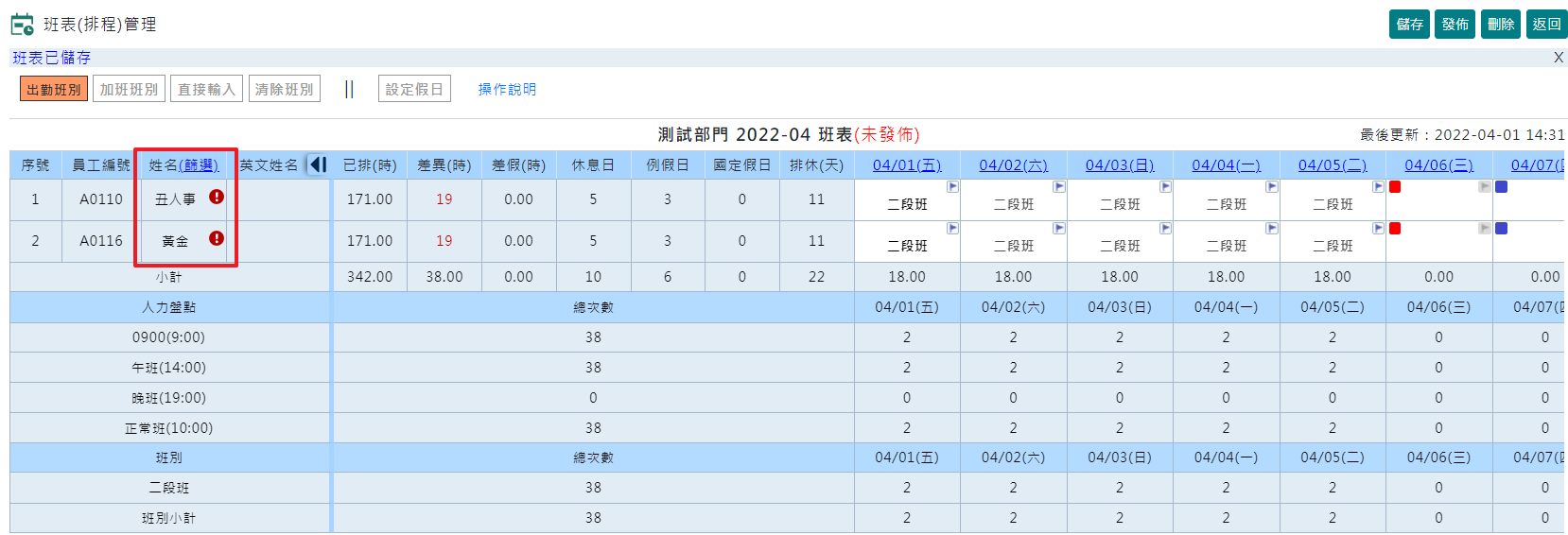Open the 操作說明 help link
Screen dimensions: 1568x535
point(507,89)
